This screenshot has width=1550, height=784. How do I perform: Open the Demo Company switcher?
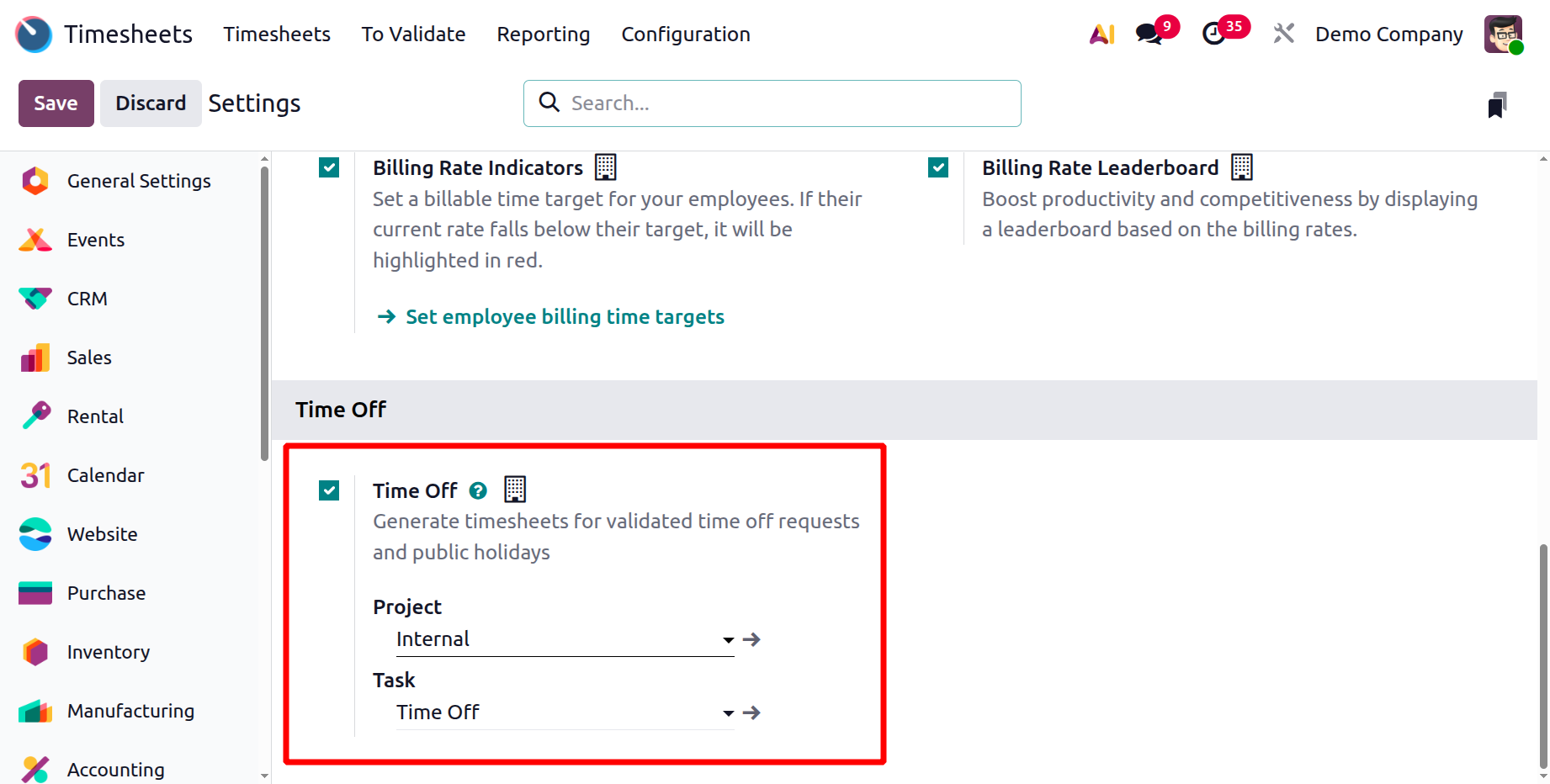[1388, 34]
